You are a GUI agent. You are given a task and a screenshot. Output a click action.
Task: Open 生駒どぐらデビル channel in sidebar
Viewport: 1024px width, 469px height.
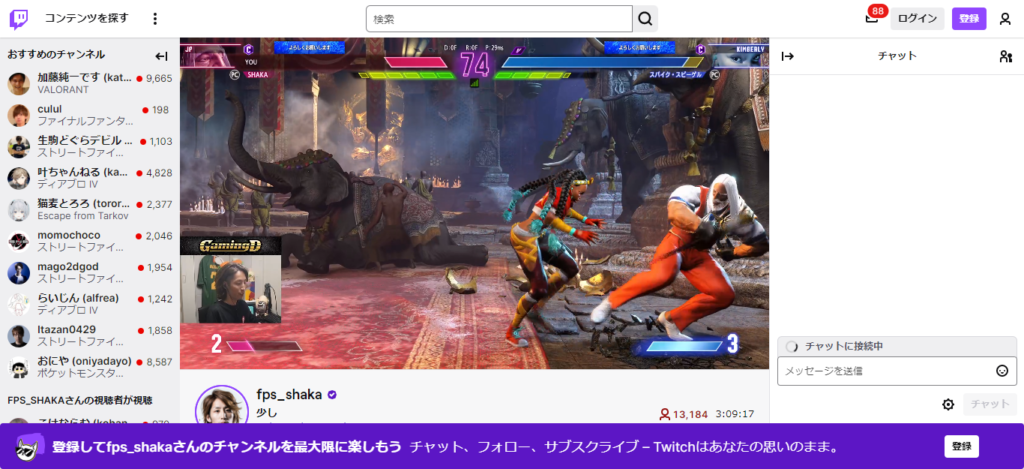pos(89,146)
